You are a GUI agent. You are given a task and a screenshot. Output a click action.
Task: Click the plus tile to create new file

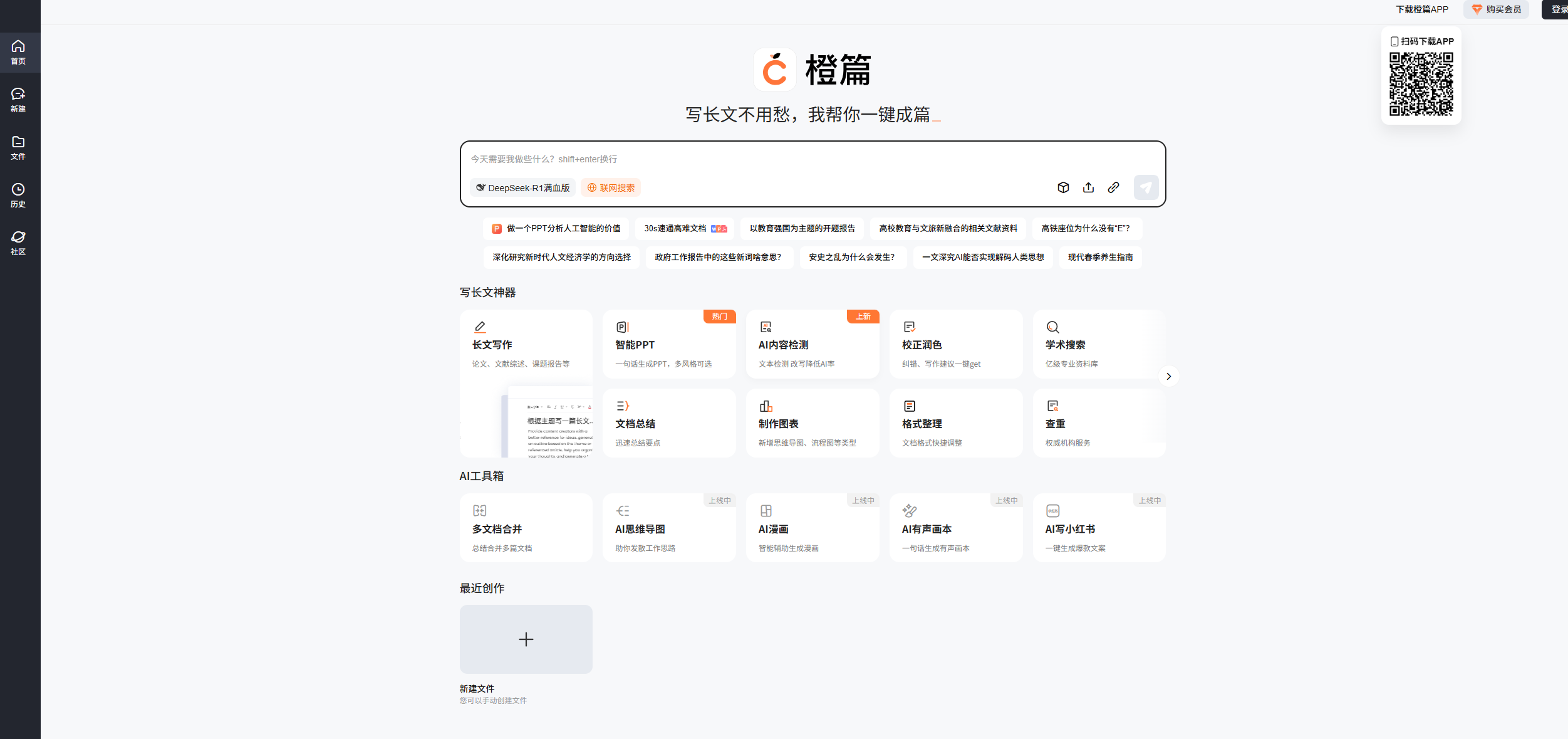526,639
